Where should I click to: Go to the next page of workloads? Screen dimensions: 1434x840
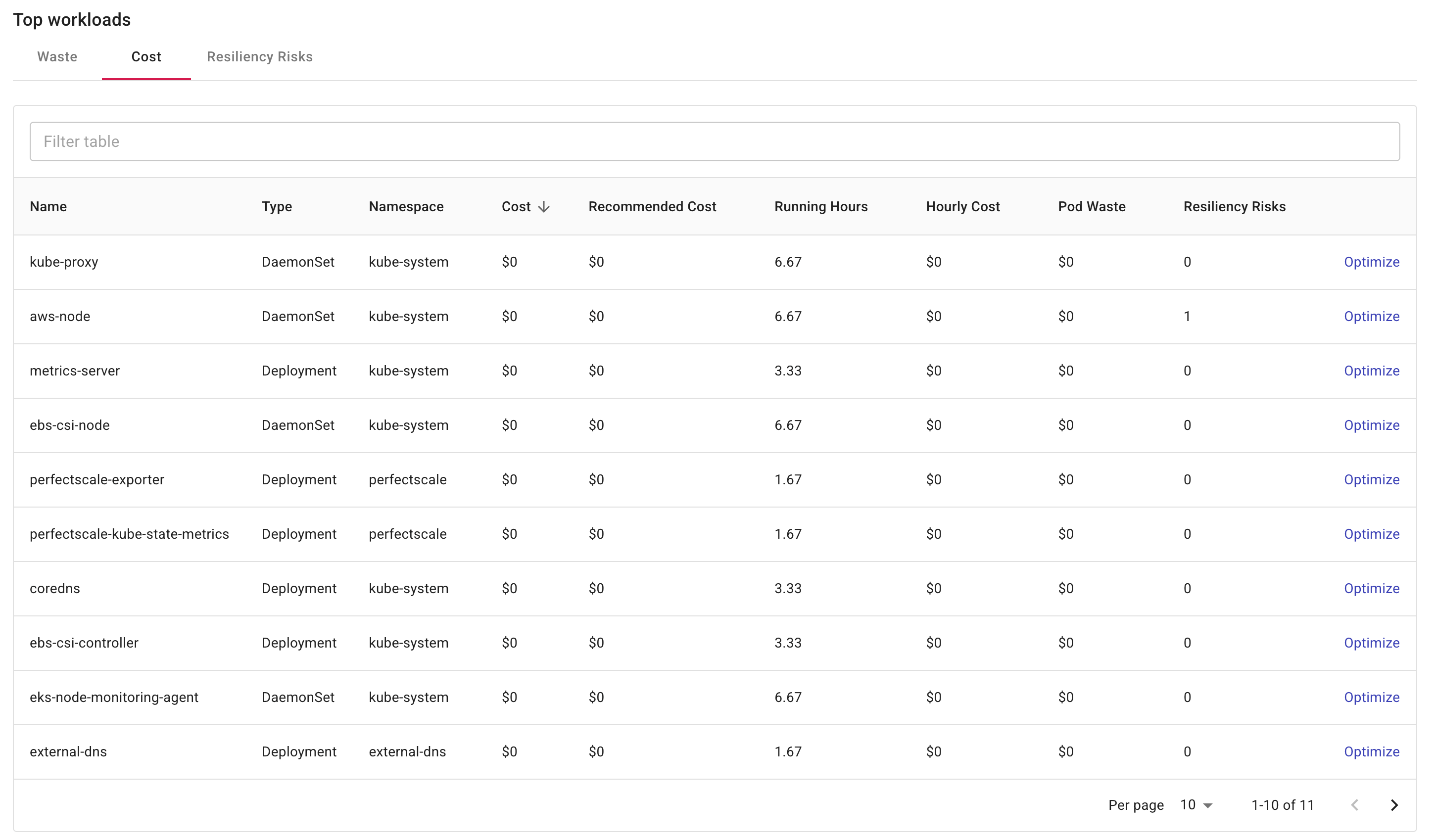1394,805
